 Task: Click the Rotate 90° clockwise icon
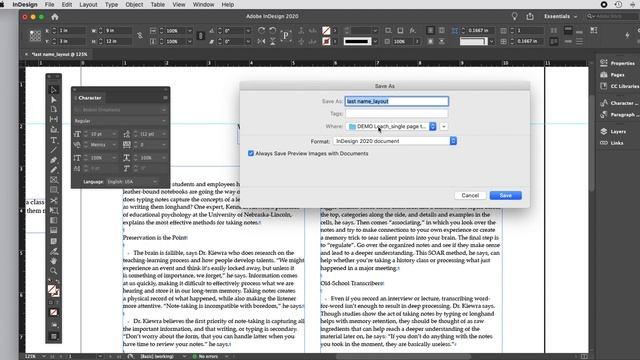point(262,31)
